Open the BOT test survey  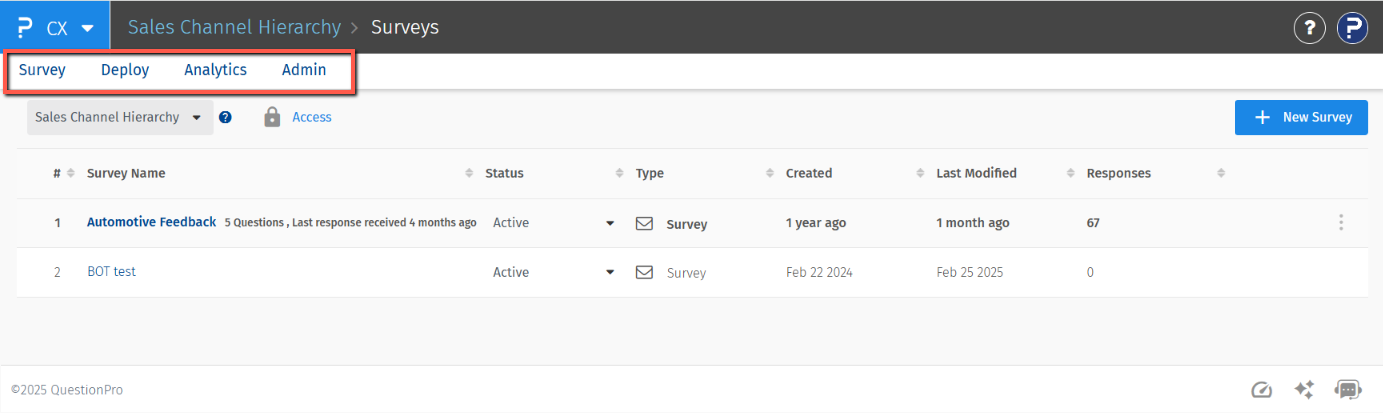pos(111,272)
